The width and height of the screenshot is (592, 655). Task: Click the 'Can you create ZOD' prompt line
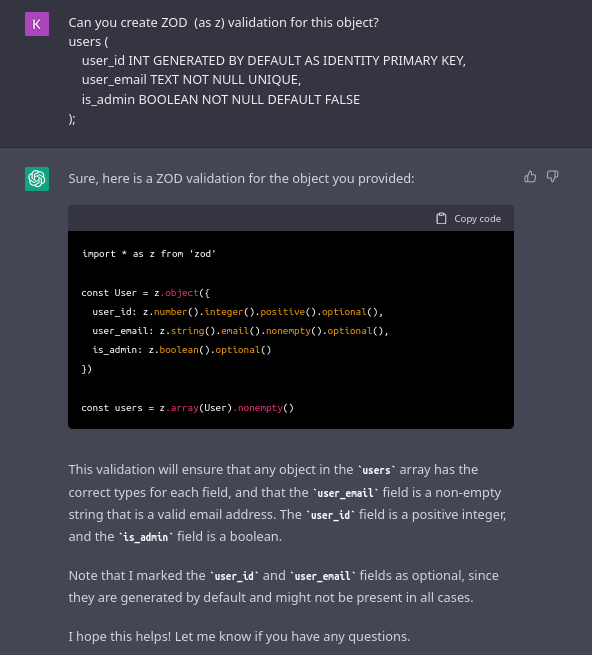[x=224, y=23]
